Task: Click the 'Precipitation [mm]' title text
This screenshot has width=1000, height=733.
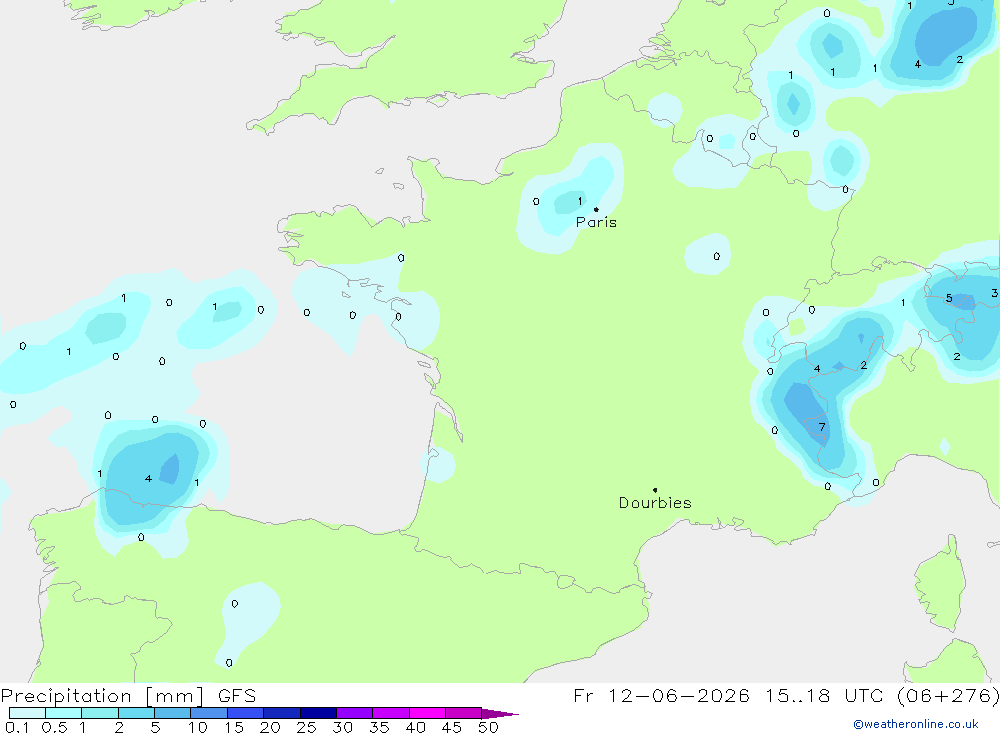Action: coord(102,696)
